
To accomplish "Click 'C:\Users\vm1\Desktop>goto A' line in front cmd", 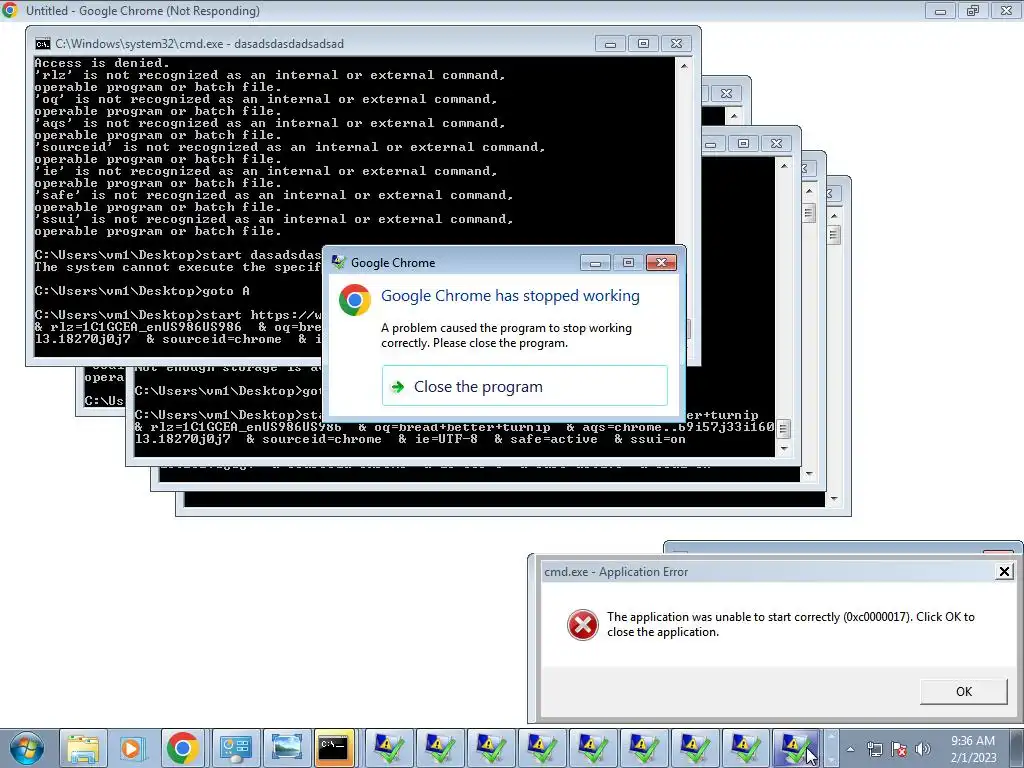I will (x=142, y=291).
